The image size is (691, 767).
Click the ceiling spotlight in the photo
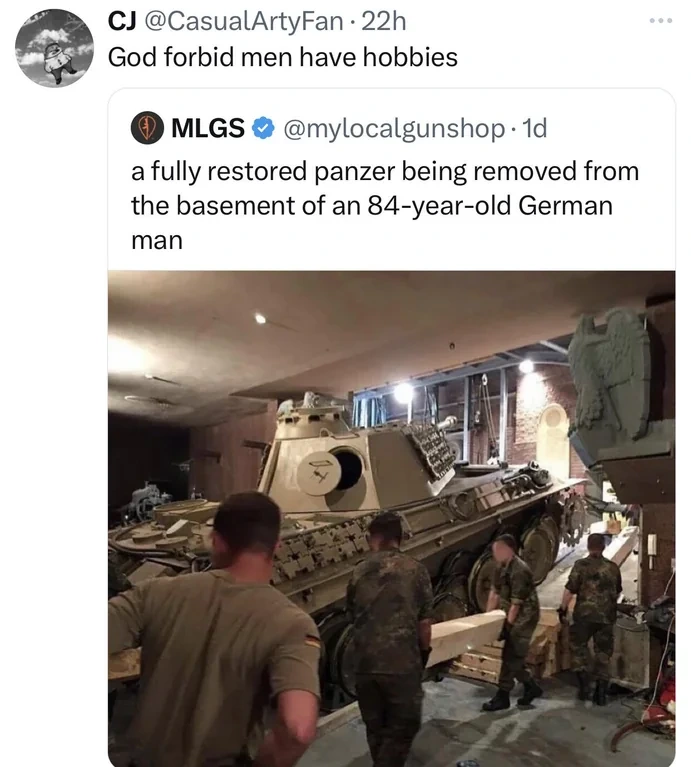[260, 319]
